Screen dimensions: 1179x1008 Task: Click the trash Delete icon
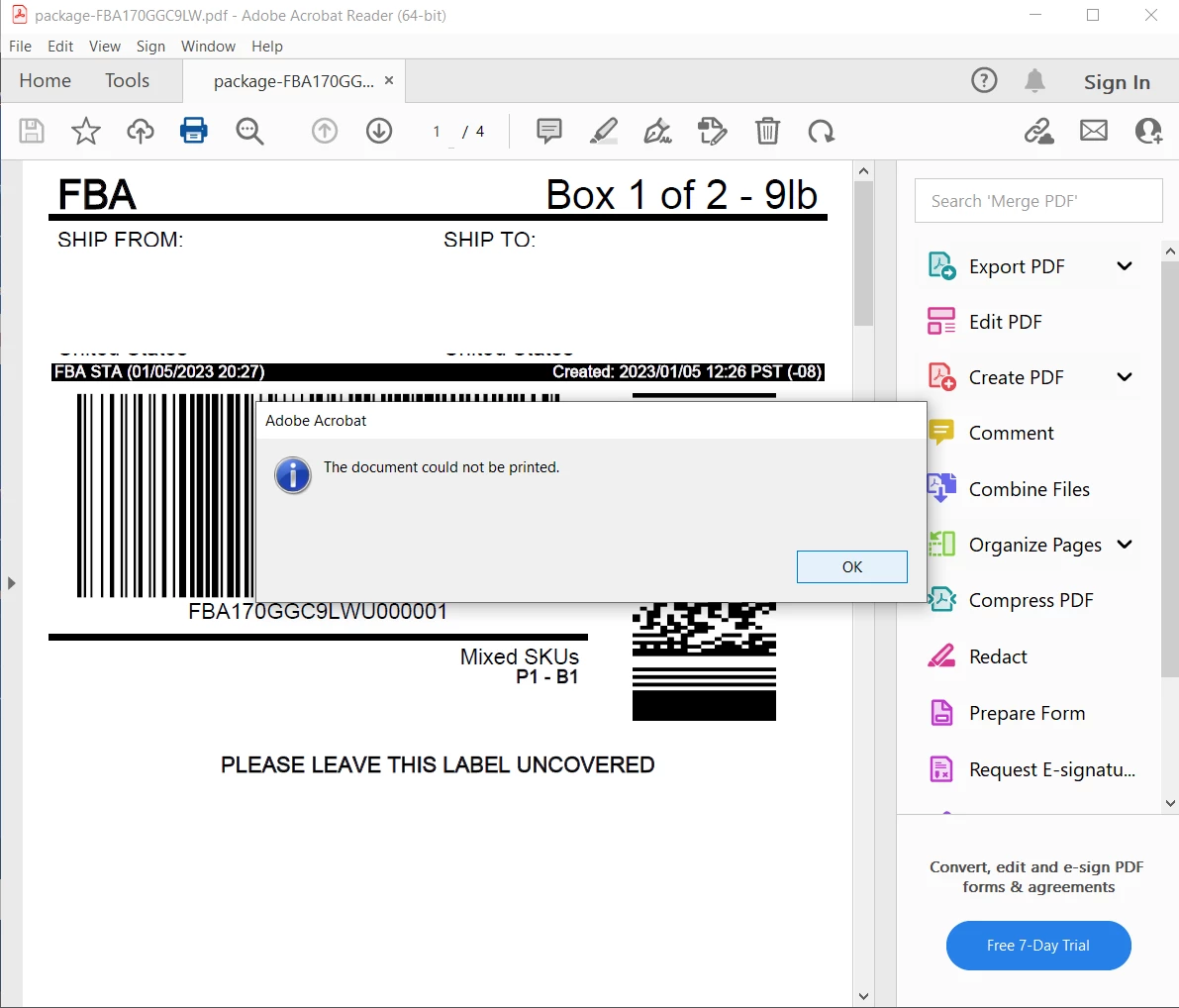767,131
